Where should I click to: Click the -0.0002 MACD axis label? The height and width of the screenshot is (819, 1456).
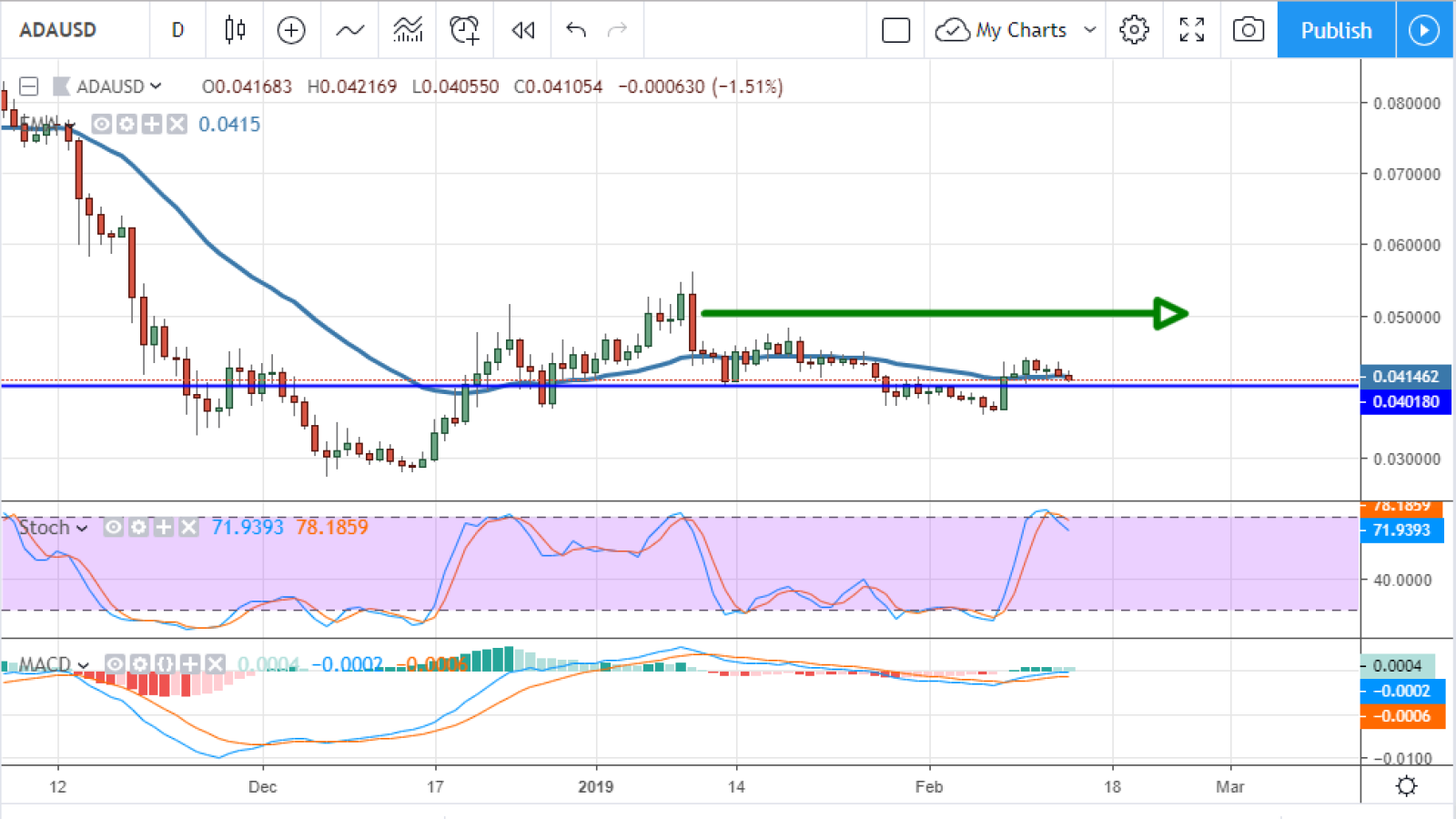click(x=1401, y=691)
